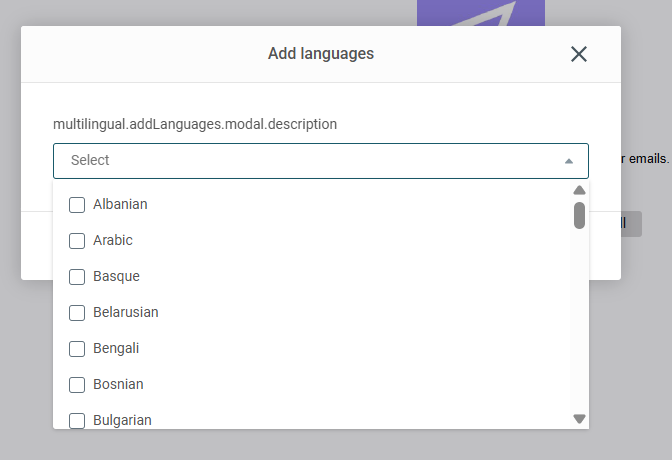Collapse the Select dropdown arrow
Image resolution: width=672 pixels, height=460 pixels.
click(569, 161)
